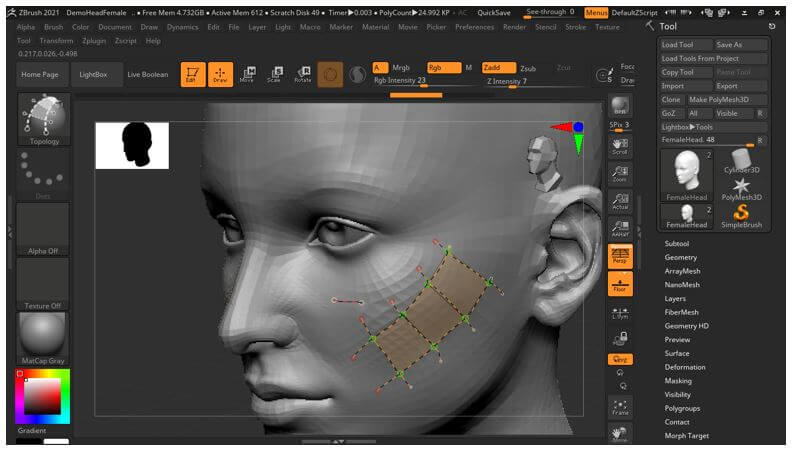Select the large FemaleHead tool thumbnail
This screenshot has height=450, width=798.
687,175
